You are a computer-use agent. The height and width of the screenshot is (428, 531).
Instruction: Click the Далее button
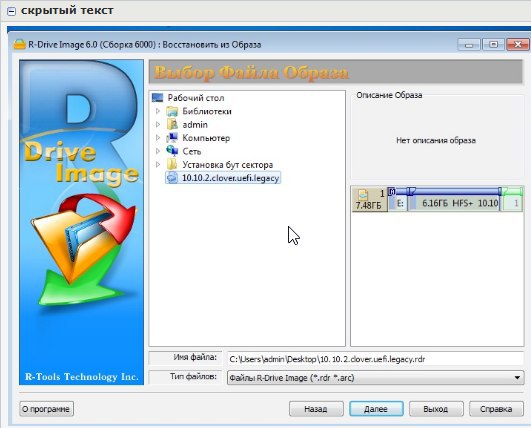click(x=376, y=409)
